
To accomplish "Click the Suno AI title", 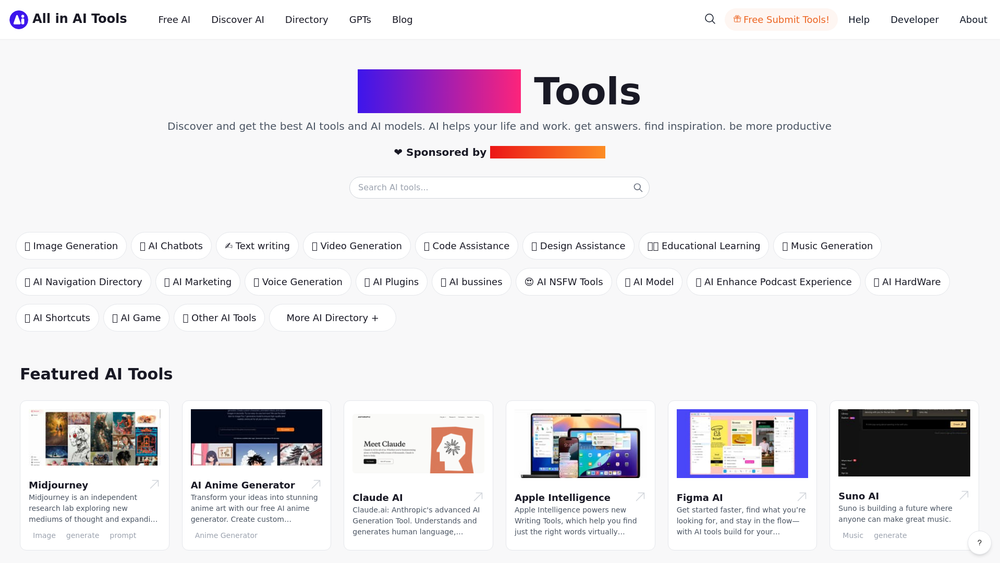I will [x=858, y=495].
